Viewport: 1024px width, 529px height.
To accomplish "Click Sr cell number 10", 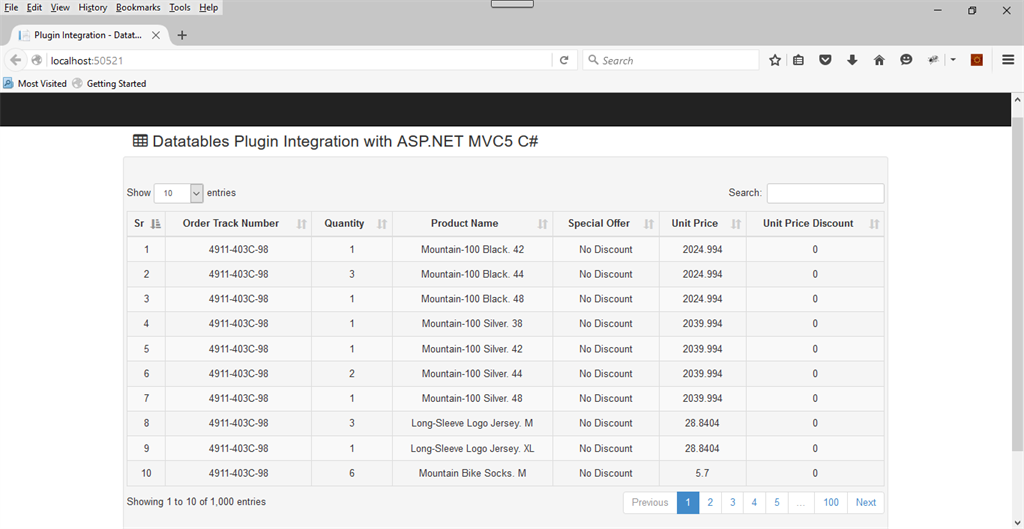I will point(146,473).
